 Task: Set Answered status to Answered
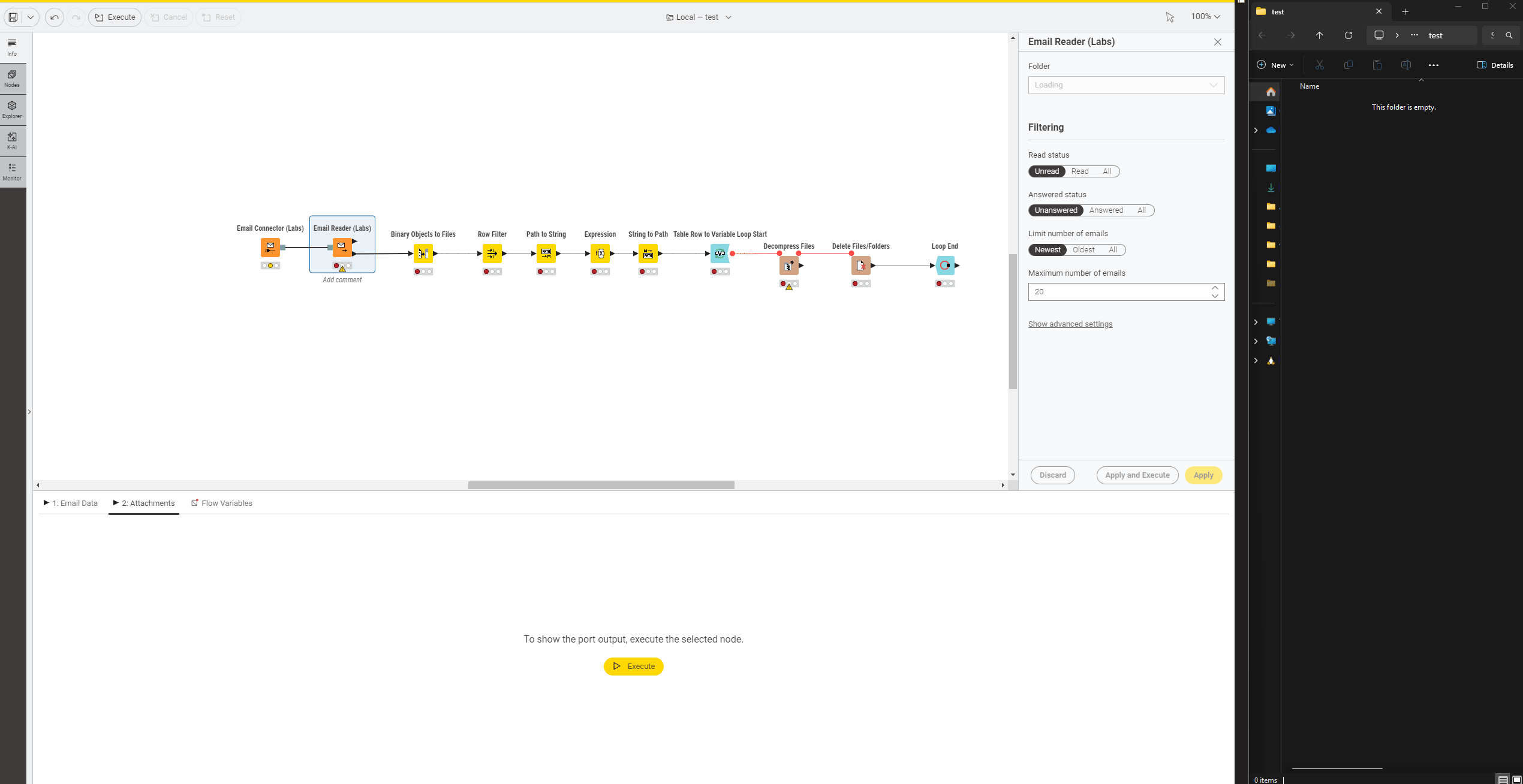pos(1106,210)
